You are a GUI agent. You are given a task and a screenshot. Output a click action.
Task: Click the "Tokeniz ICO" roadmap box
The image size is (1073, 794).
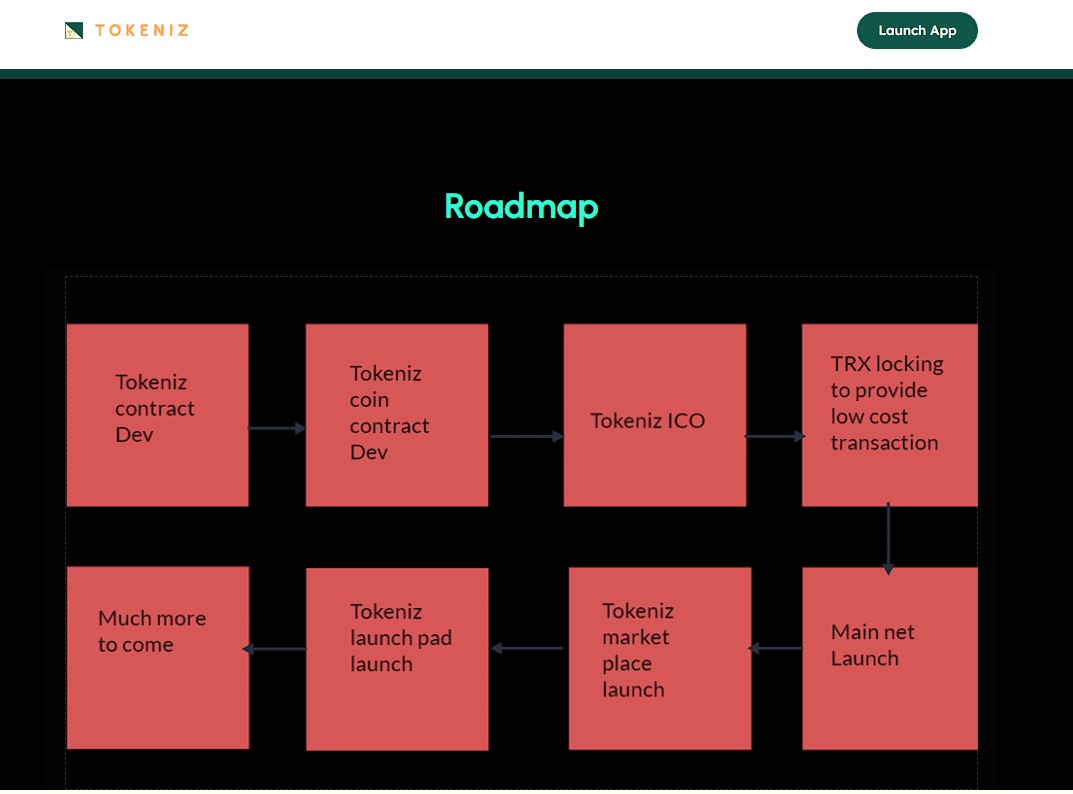click(x=655, y=415)
